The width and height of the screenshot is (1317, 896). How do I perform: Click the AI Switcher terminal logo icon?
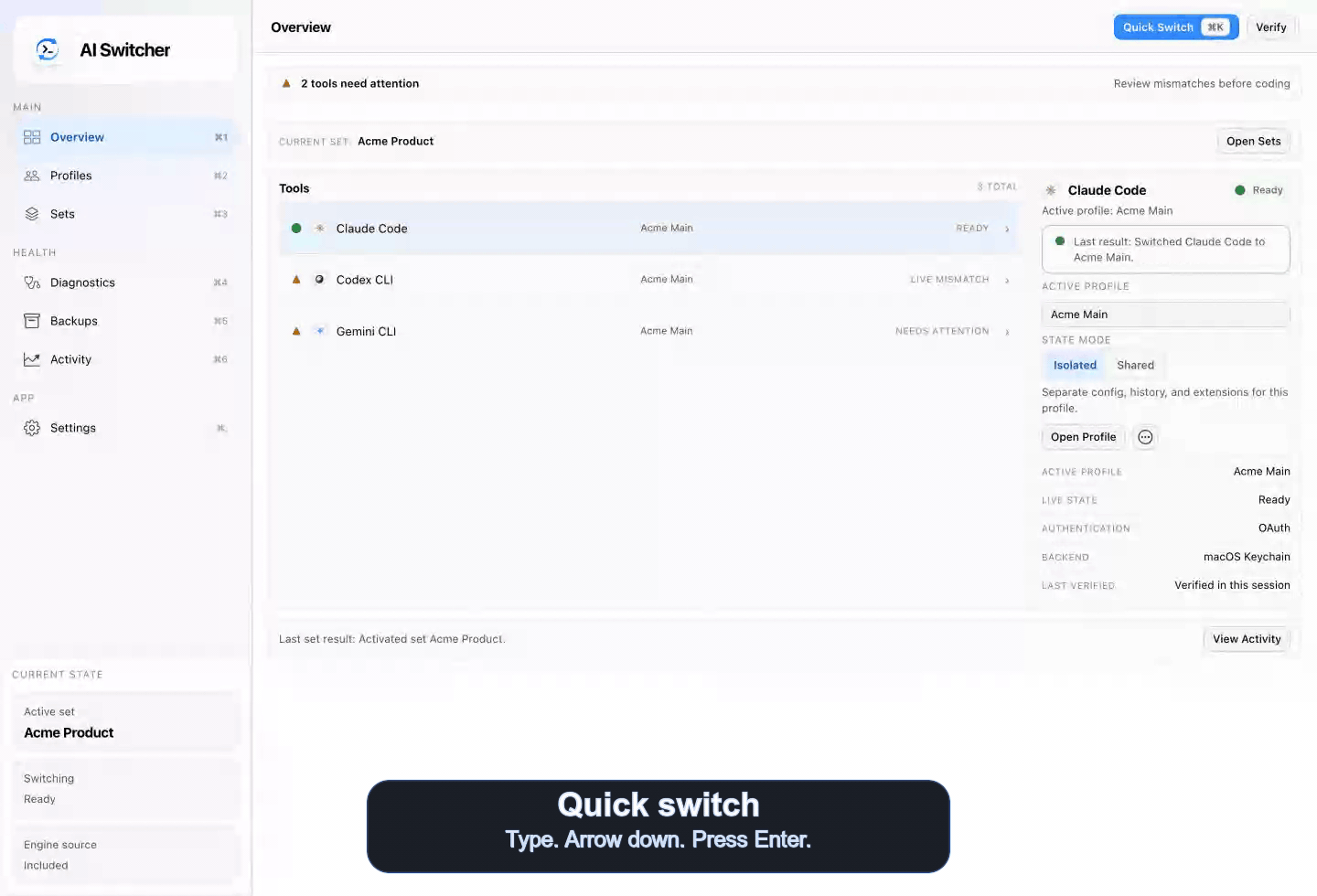[47, 49]
